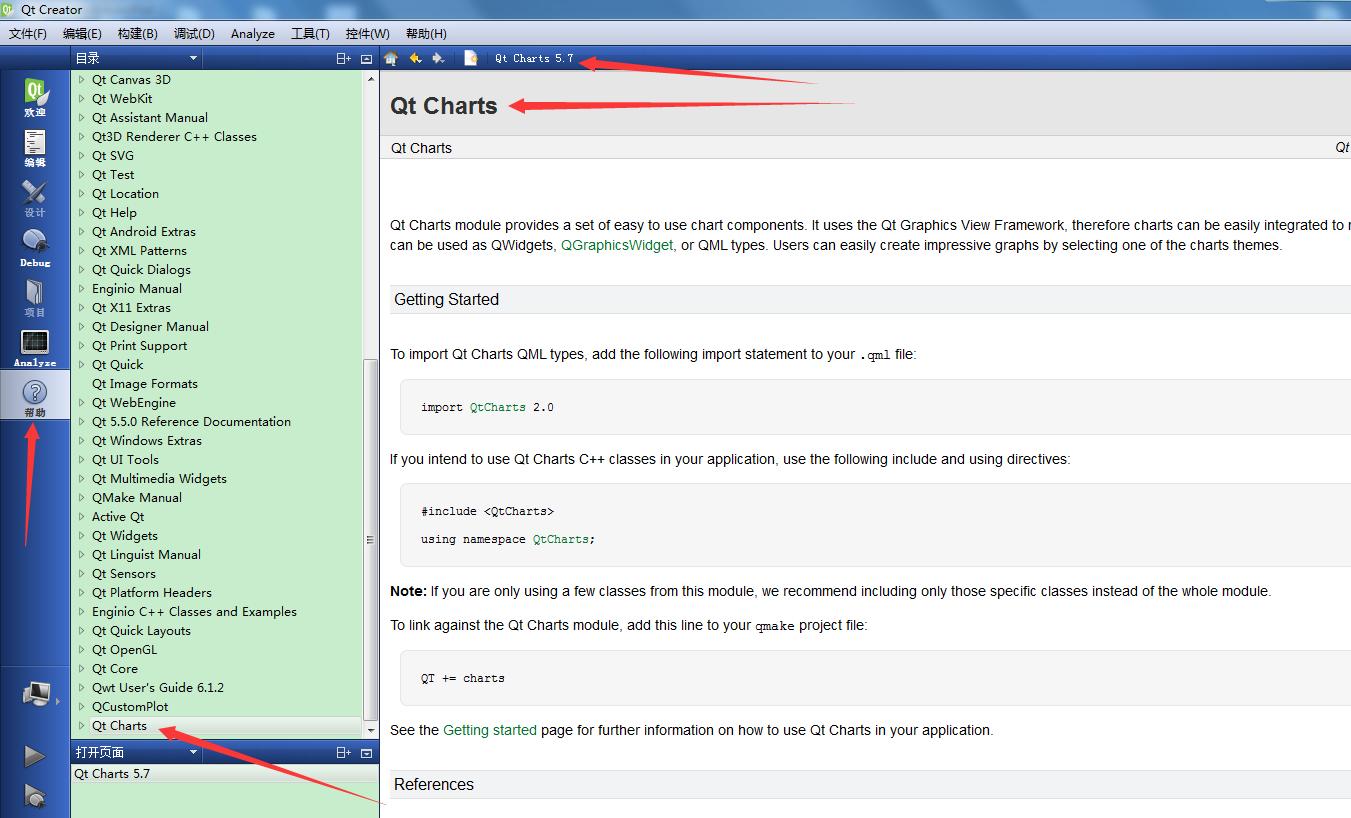
Task: Select Qt 5.5.0 Reference Documentation item
Action: (x=192, y=422)
